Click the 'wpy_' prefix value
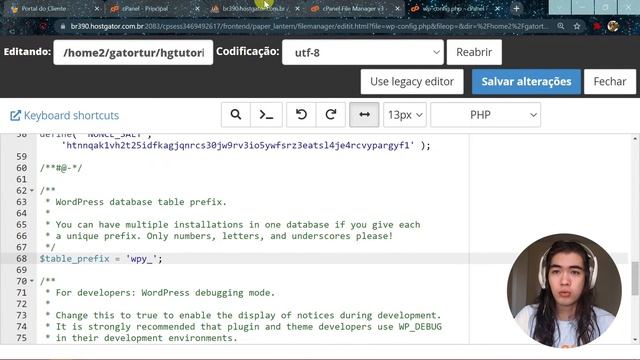This screenshot has width=640, height=360. click(141, 259)
